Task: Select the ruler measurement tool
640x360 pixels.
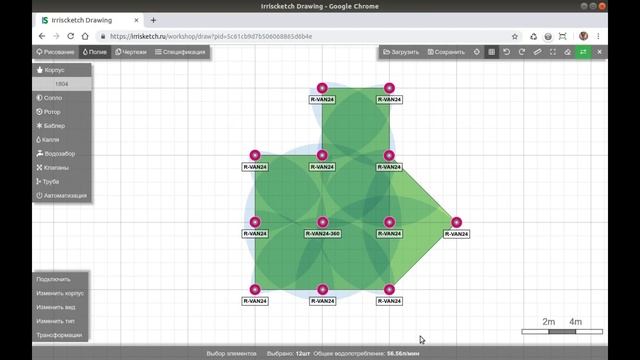Action: [x=537, y=52]
